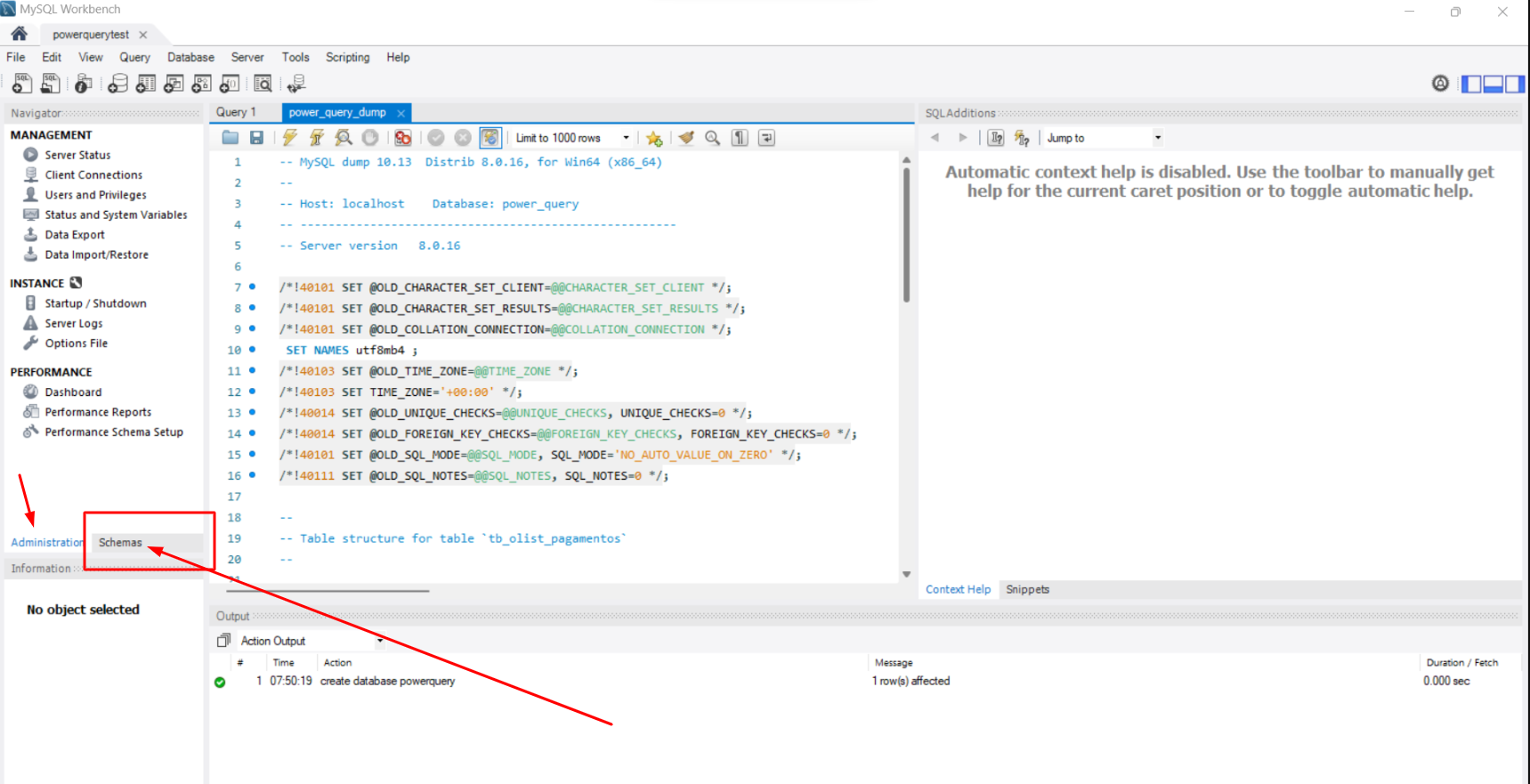Open Performance Reports
This screenshot has height=784, width=1530.
point(98,412)
